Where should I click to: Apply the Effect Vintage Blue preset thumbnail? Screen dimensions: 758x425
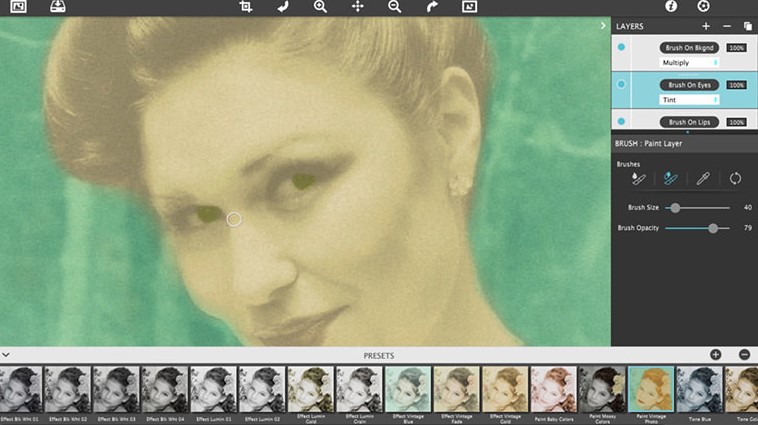click(x=407, y=389)
